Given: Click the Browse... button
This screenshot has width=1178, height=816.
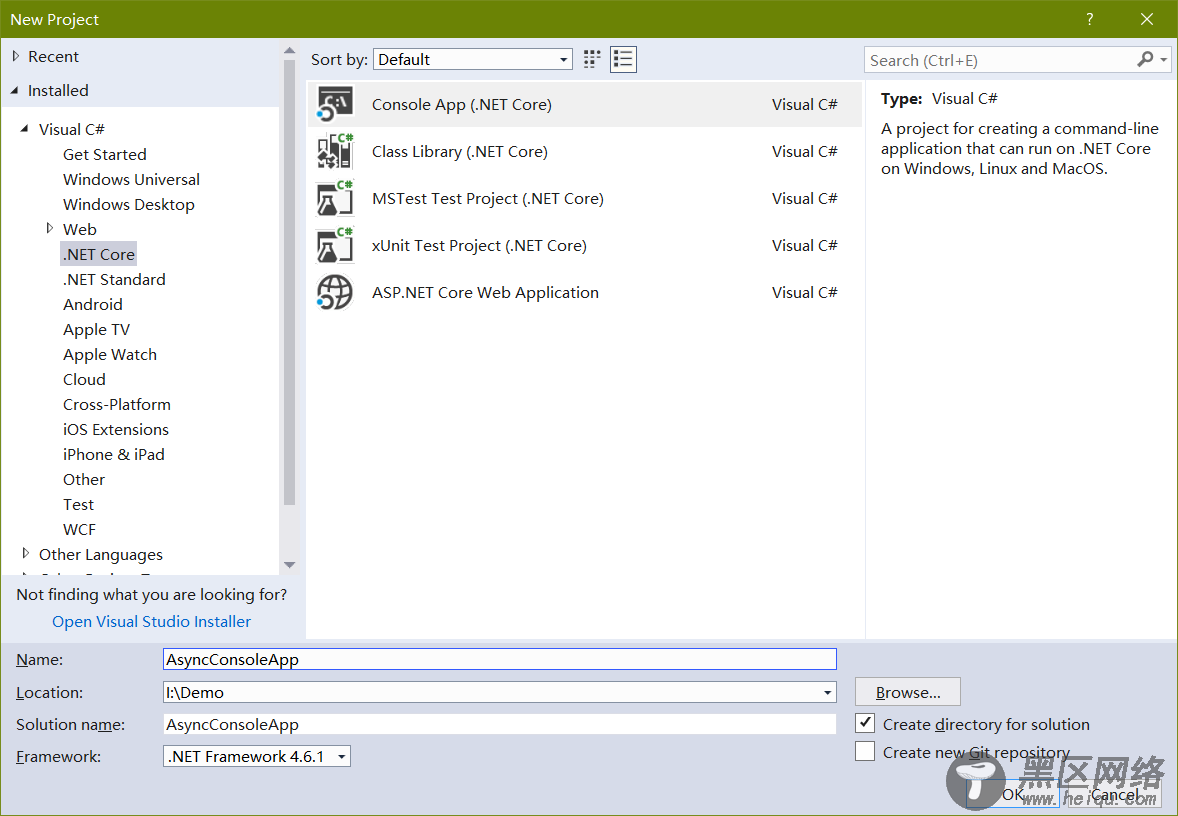Looking at the screenshot, I should pos(908,692).
